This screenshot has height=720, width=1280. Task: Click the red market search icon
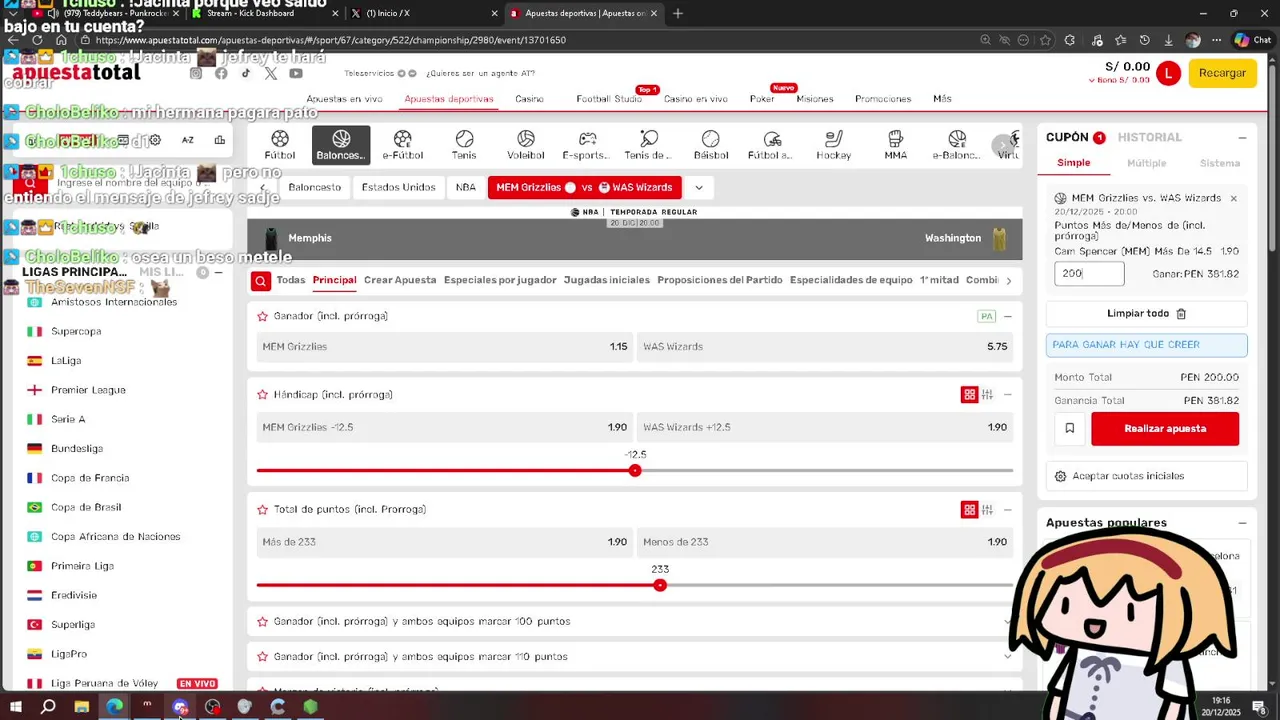[260, 281]
